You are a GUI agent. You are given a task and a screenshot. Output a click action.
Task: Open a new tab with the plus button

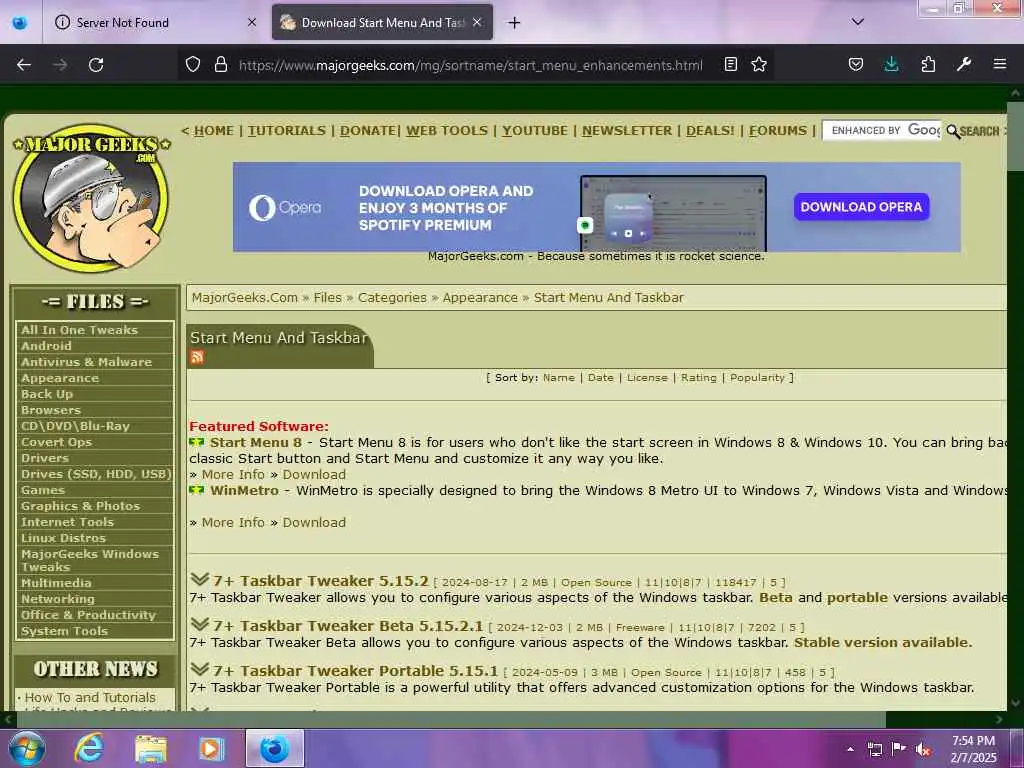(x=515, y=23)
